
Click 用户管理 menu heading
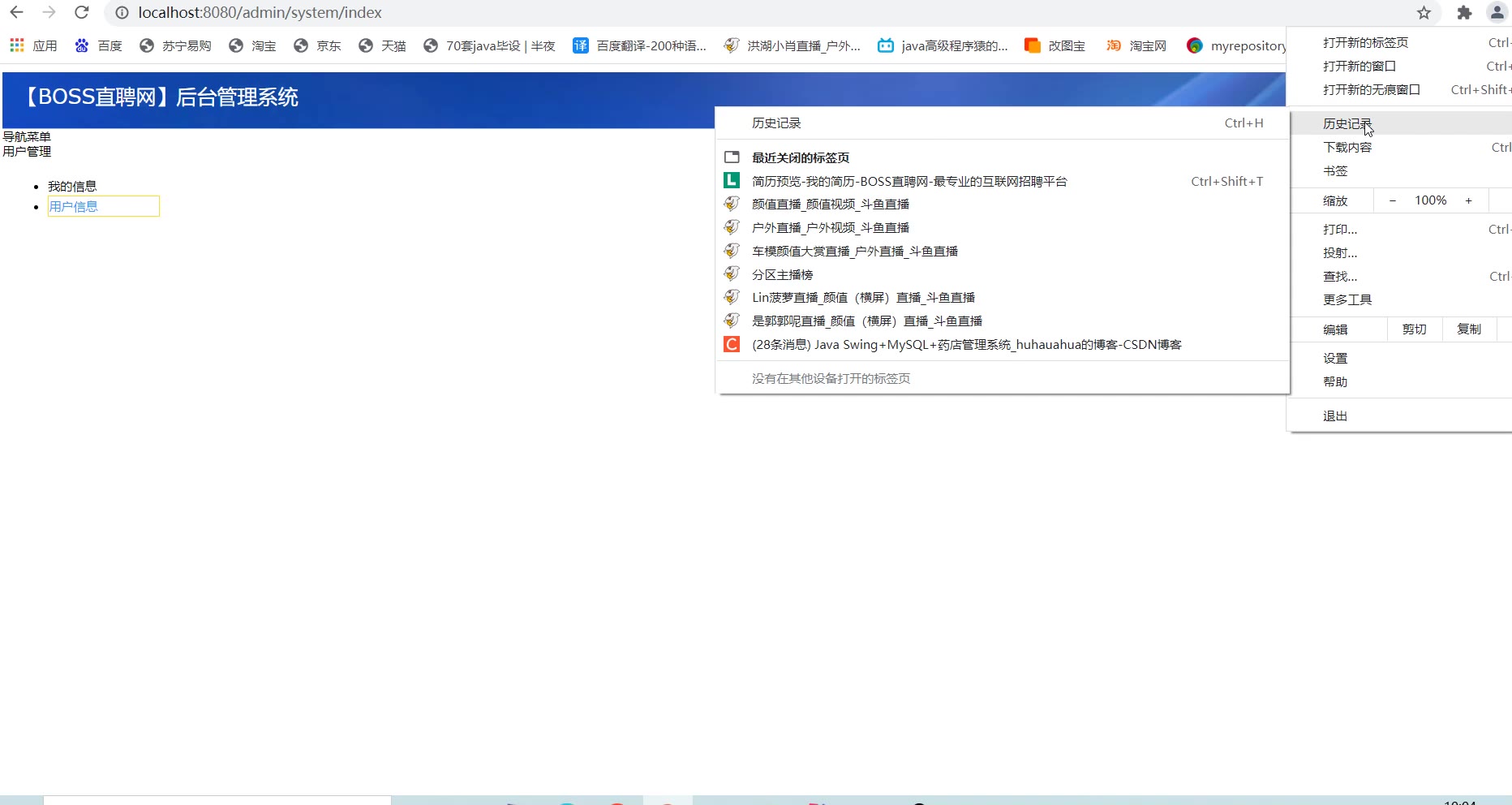coord(27,151)
